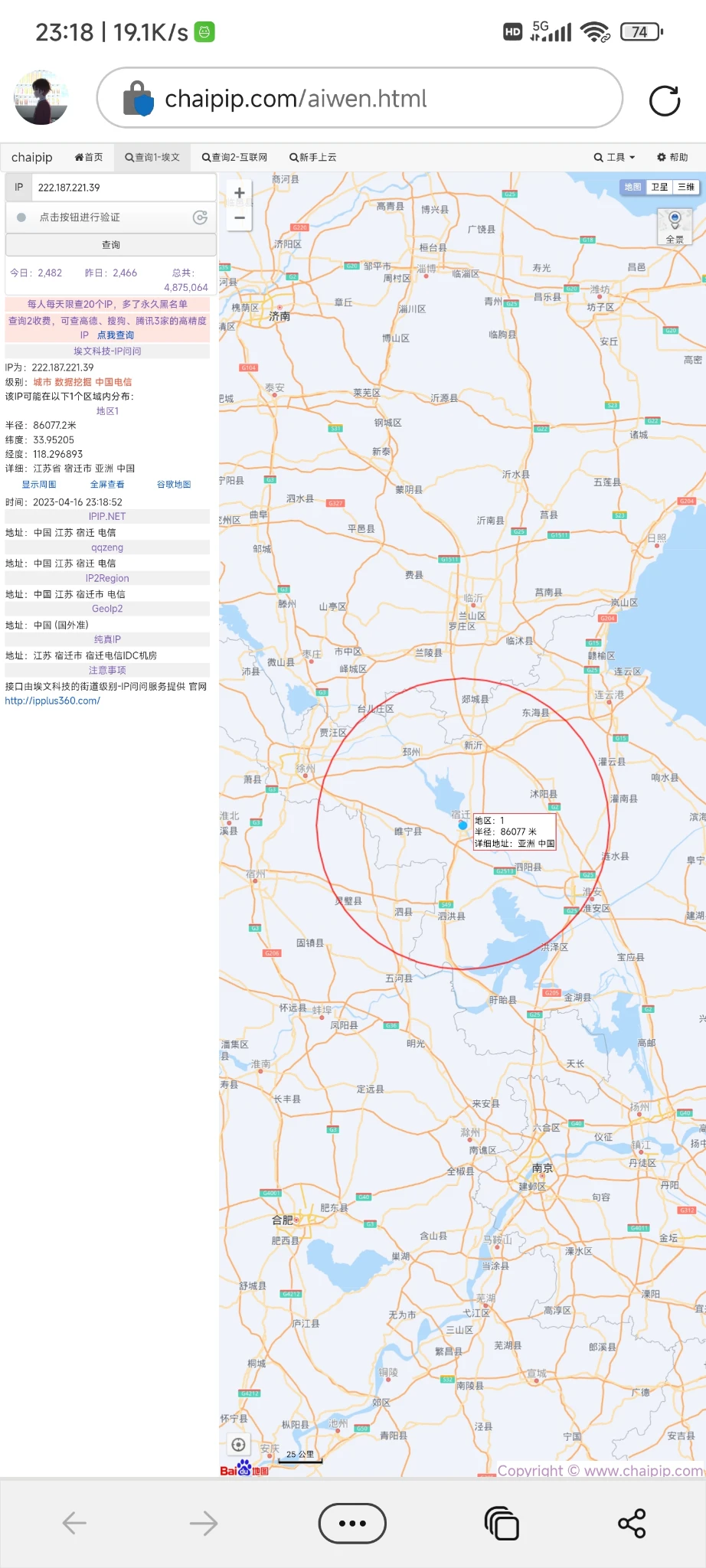Viewport: 706px width, 1568px height.
Task: Go to the 首页 home tab
Action: (x=89, y=158)
